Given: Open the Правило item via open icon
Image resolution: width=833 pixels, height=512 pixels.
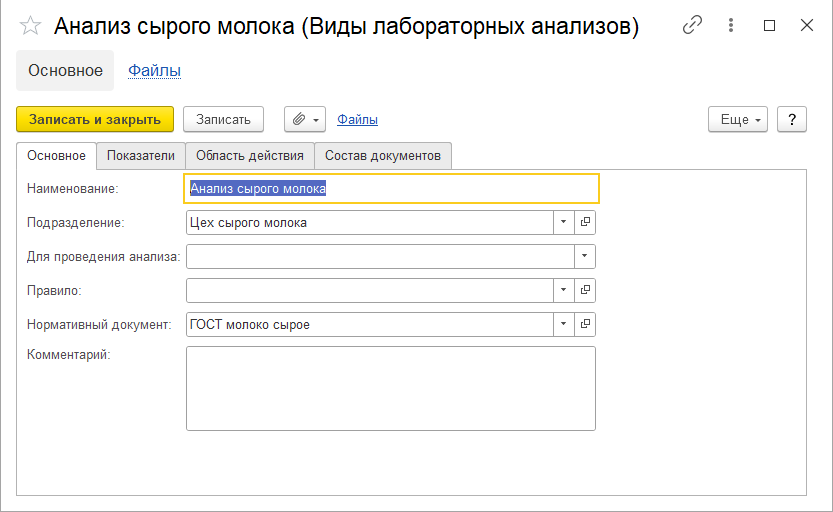Looking at the screenshot, I should 586,290.
